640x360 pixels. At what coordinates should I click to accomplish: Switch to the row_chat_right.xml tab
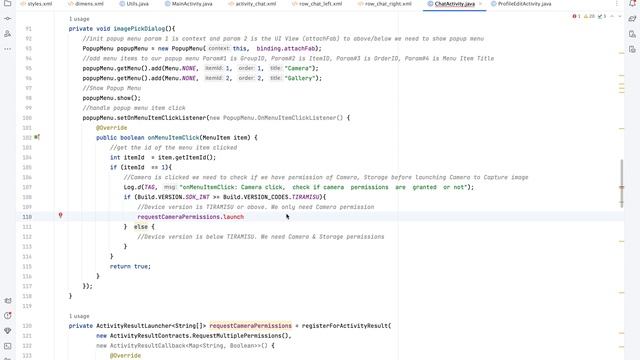[384, 4]
